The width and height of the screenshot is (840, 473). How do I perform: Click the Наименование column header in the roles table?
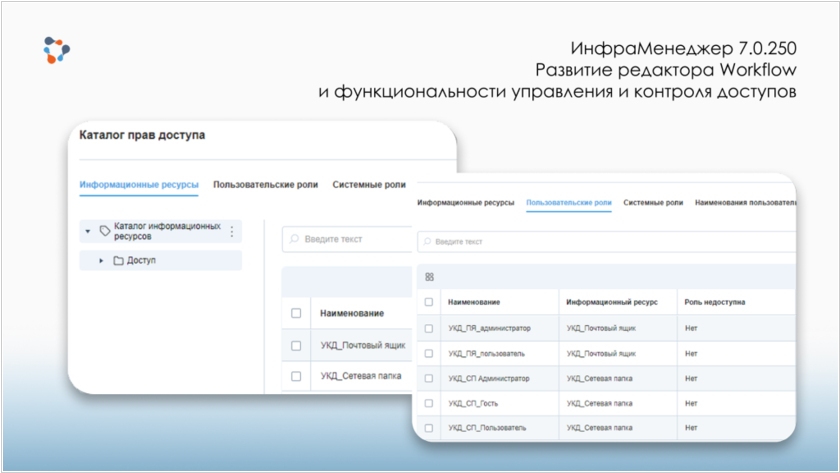474,302
